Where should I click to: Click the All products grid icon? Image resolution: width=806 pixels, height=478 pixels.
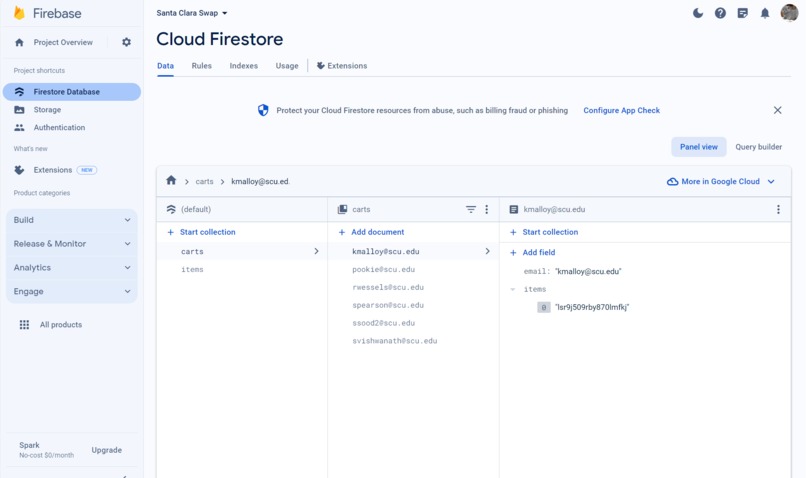pos(24,324)
